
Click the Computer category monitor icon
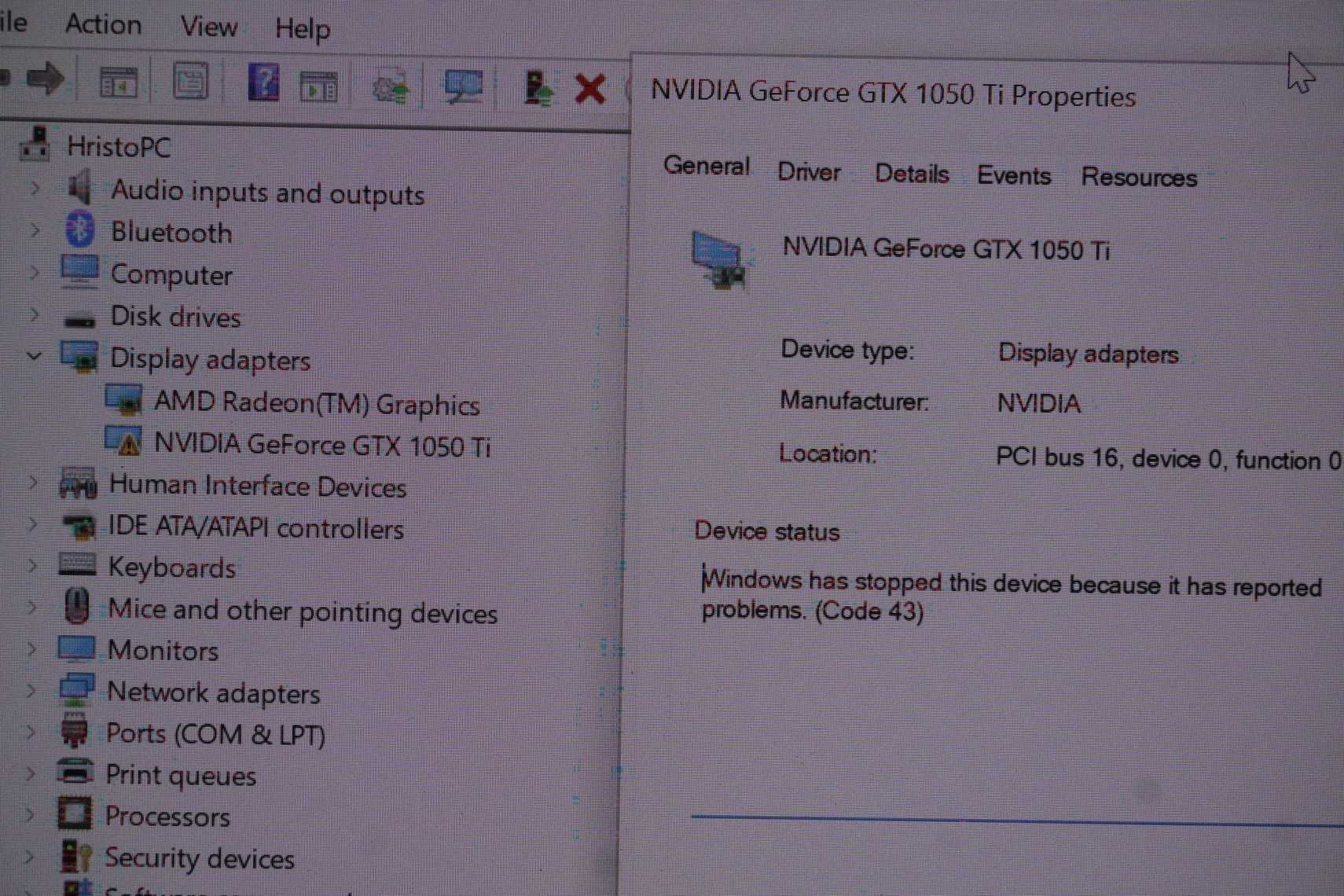point(79,271)
